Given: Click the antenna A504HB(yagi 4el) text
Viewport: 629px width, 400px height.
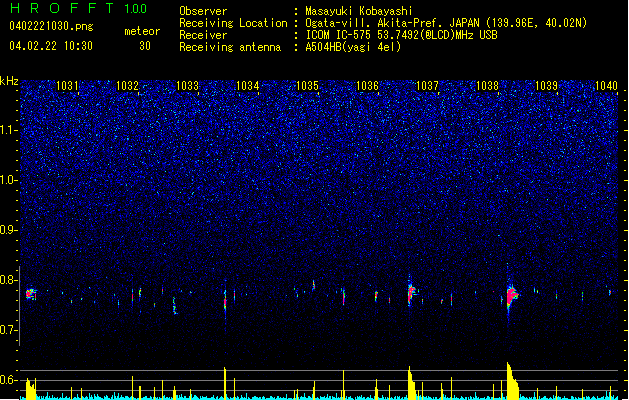Looking at the screenshot, I should [x=353, y=47].
